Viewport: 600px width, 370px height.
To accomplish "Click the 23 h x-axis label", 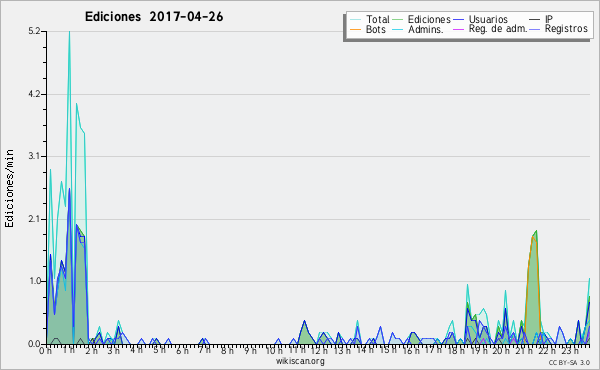I will point(570,350).
